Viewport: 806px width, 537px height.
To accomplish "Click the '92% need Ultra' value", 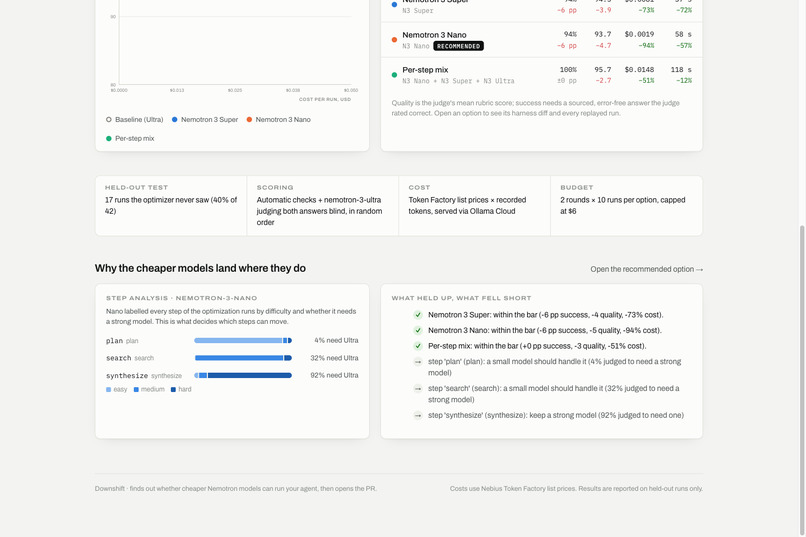I will [334, 376].
